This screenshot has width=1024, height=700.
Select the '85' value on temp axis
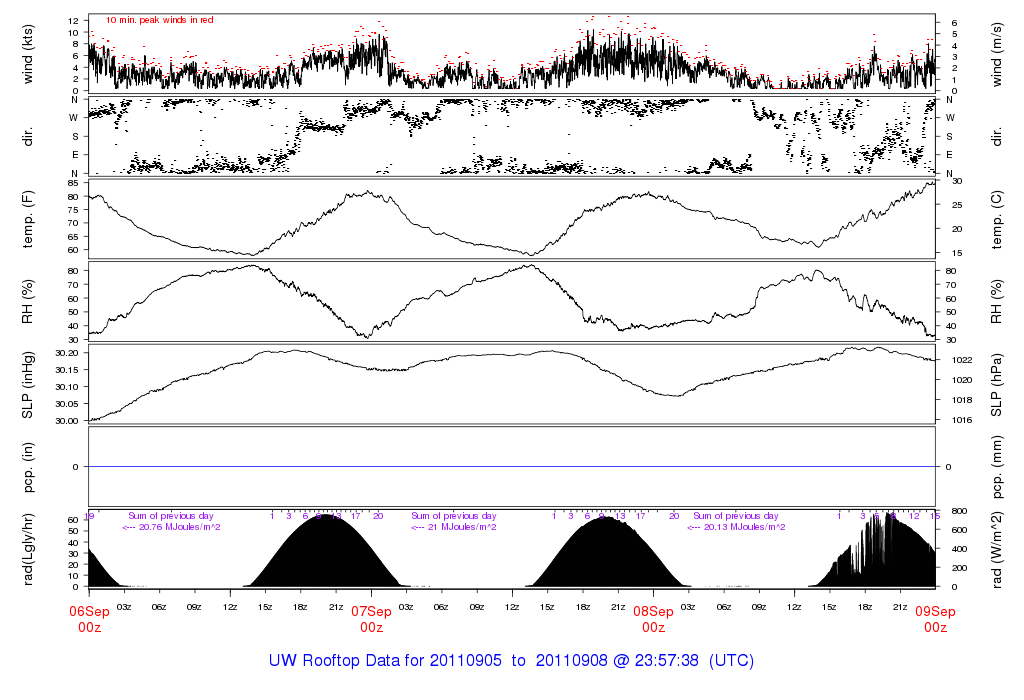point(73,183)
